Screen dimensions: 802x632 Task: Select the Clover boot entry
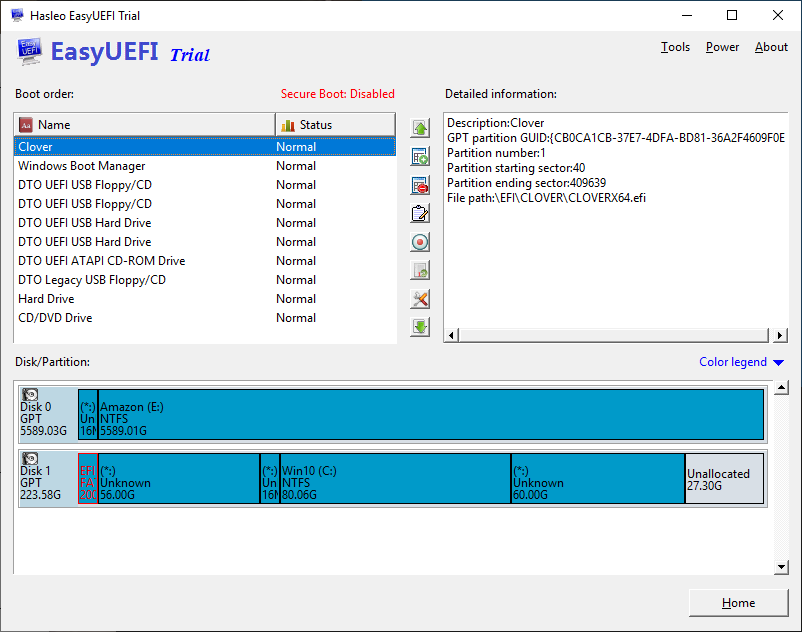pos(205,147)
